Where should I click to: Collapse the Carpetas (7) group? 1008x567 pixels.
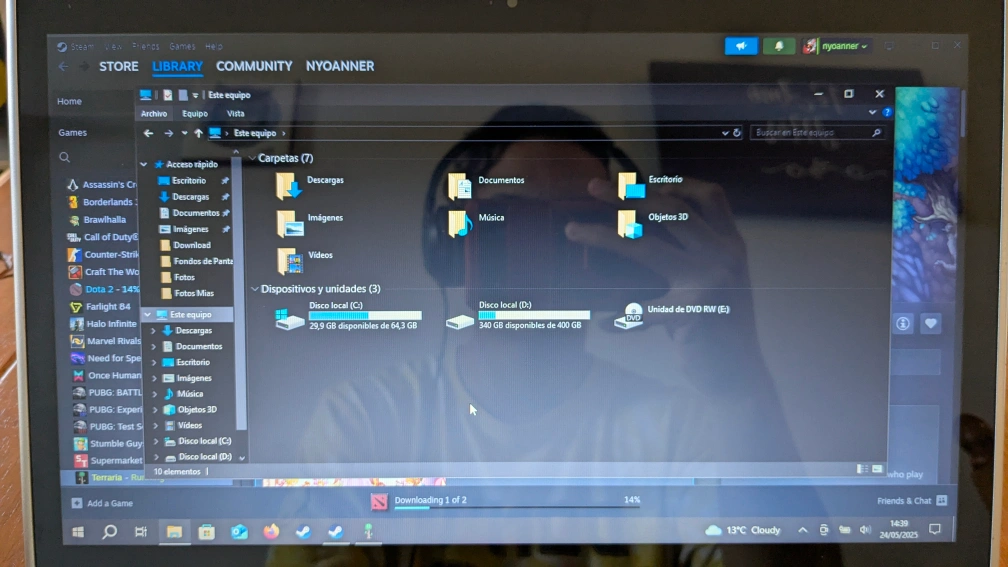click(252, 158)
